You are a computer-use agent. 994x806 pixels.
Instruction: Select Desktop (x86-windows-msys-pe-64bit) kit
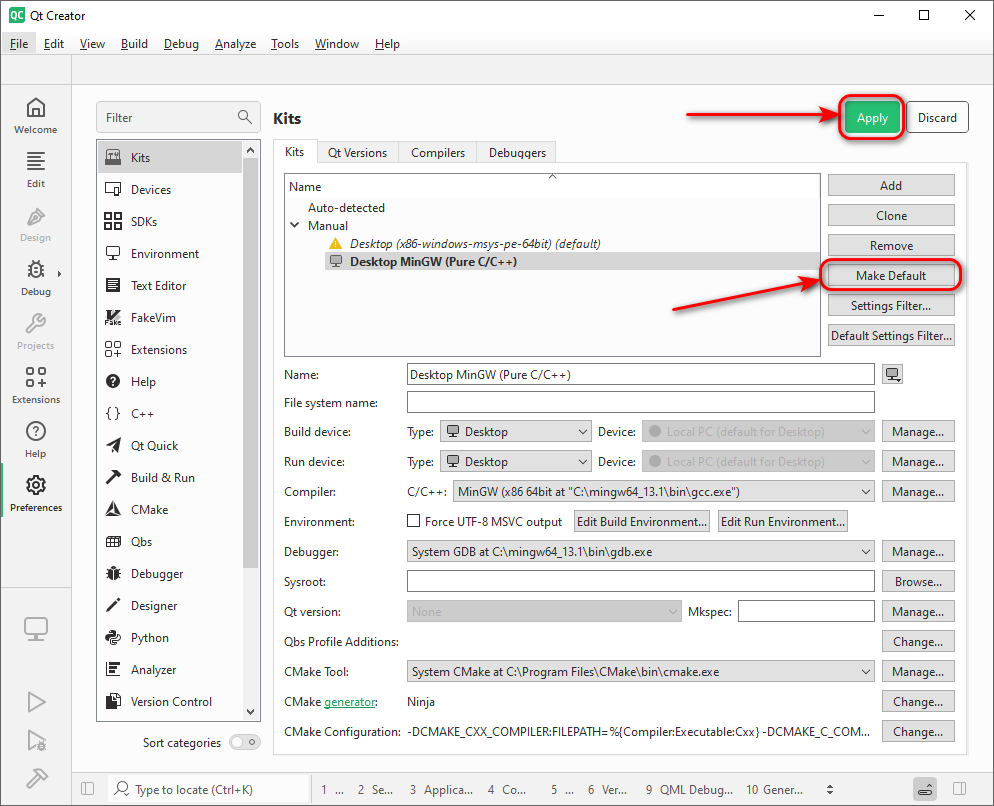click(x=475, y=244)
